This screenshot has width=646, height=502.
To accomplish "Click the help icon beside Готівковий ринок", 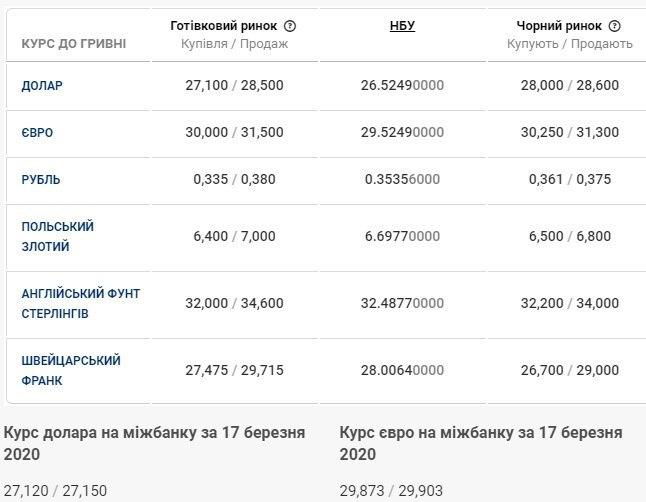I will 290,26.
